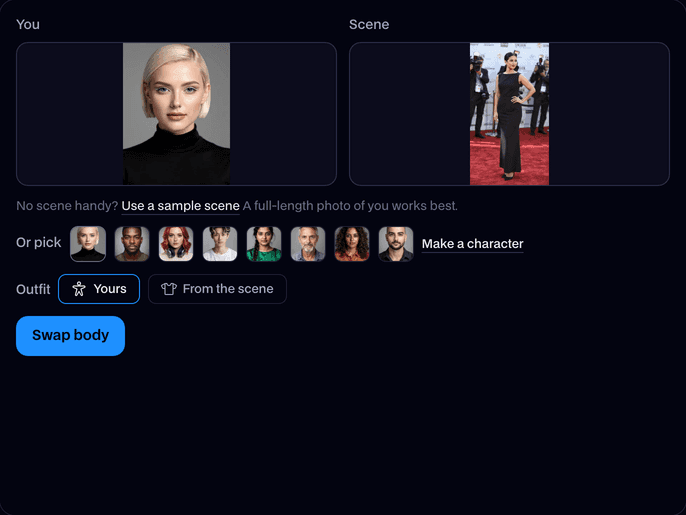Viewport: 686px width, 515px height.
Task: Pick the gray-haired older man avatar
Action: tap(308, 244)
